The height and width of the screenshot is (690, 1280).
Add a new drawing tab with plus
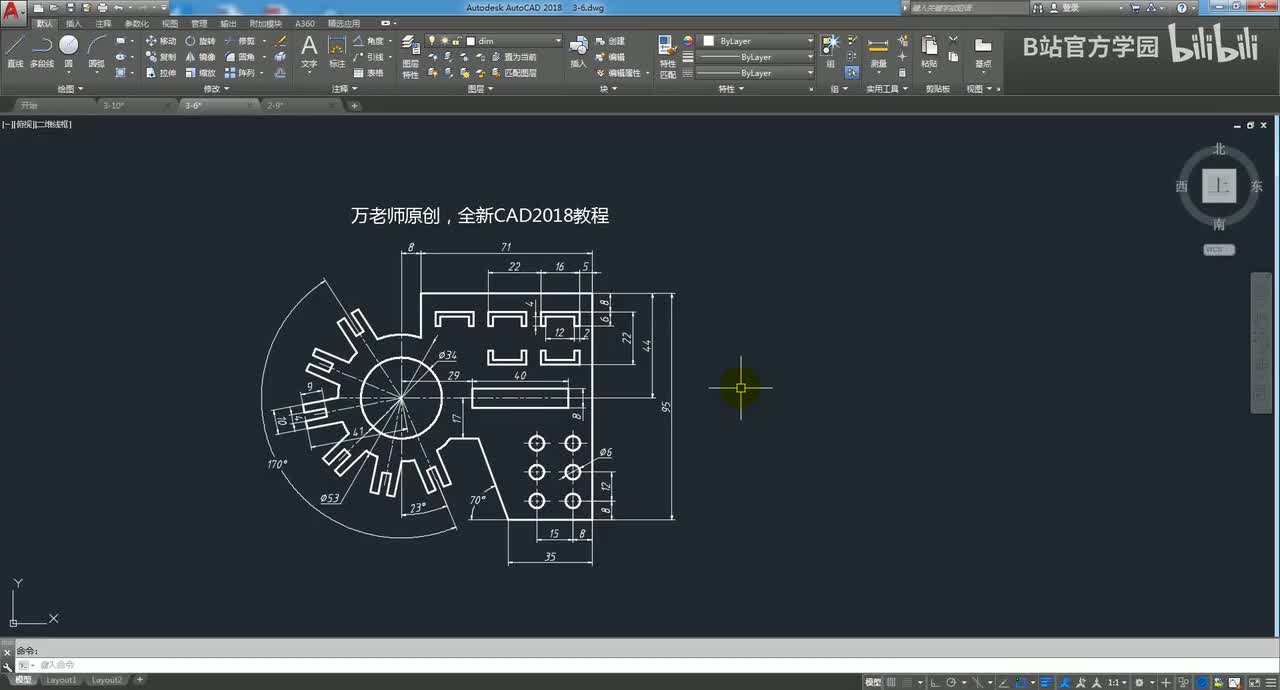tap(354, 105)
